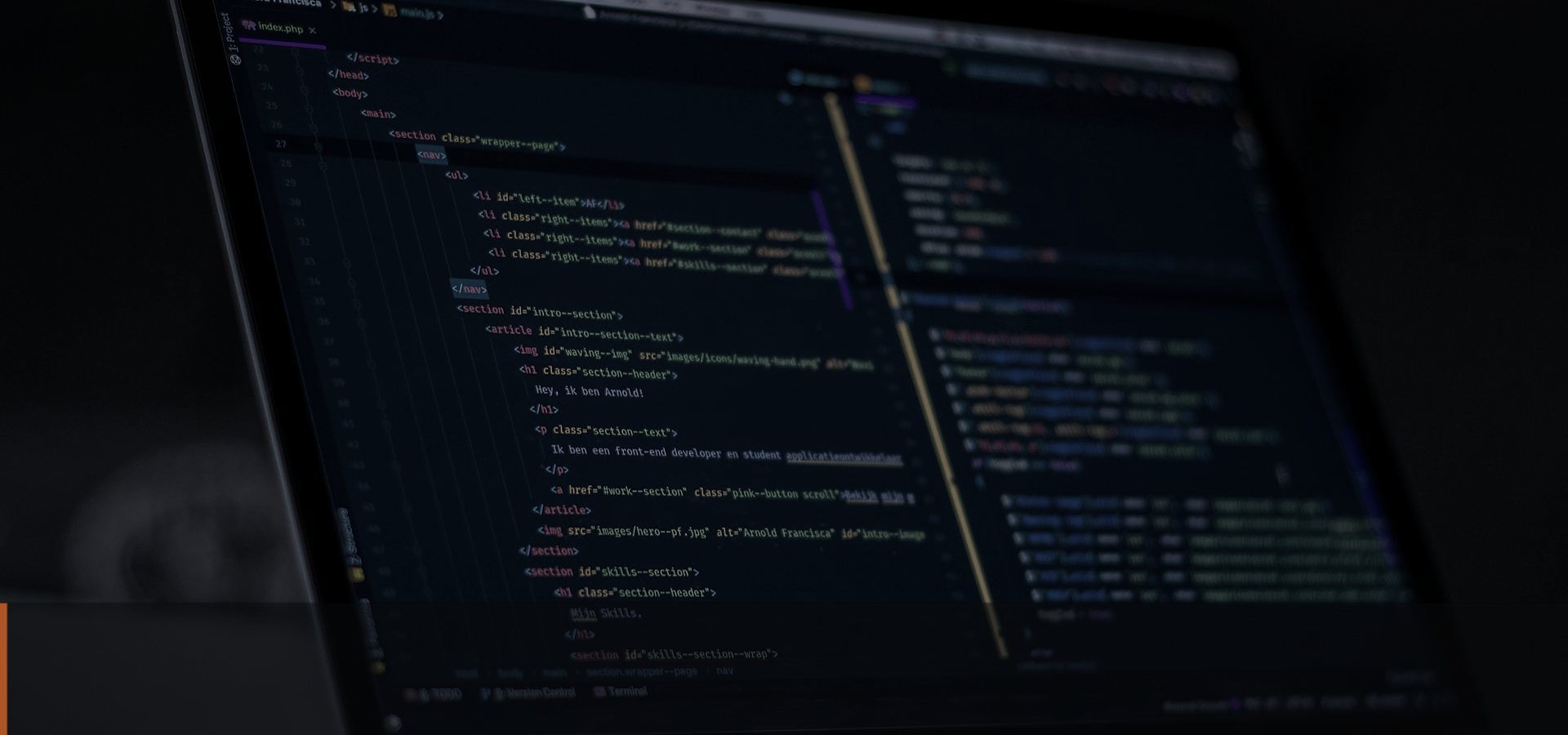Click the closing </p> tag
This screenshot has width=1568, height=735.
tap(557, 470)
